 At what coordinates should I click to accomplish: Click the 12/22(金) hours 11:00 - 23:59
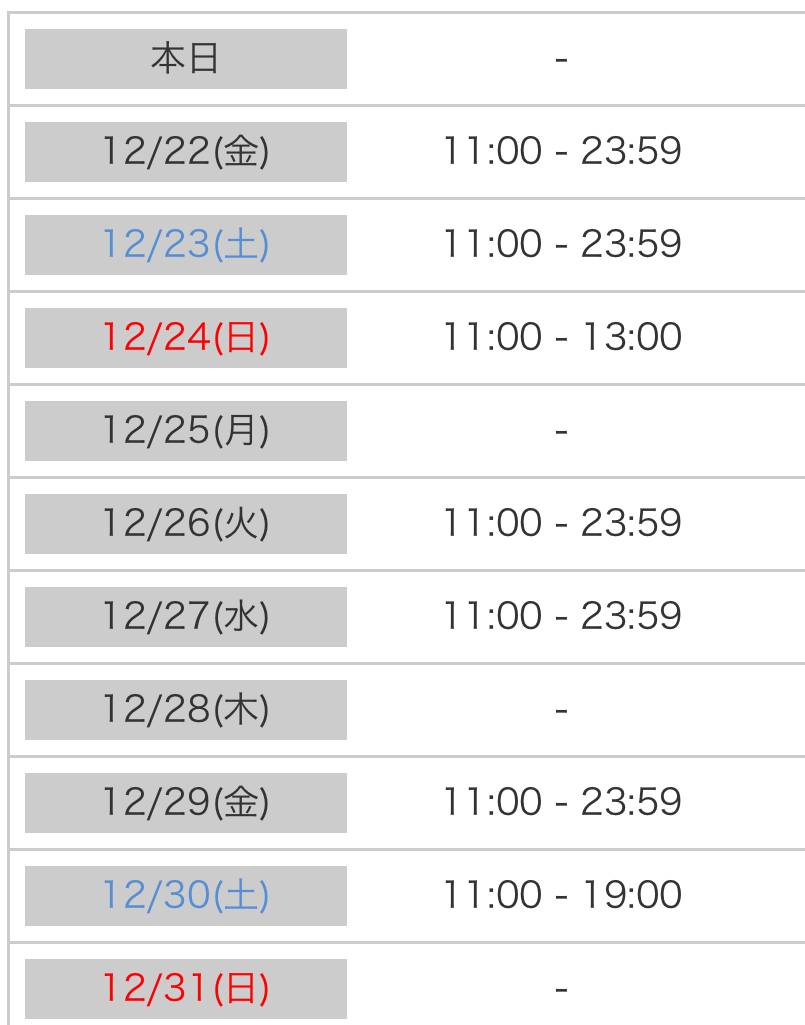(562, 152)
